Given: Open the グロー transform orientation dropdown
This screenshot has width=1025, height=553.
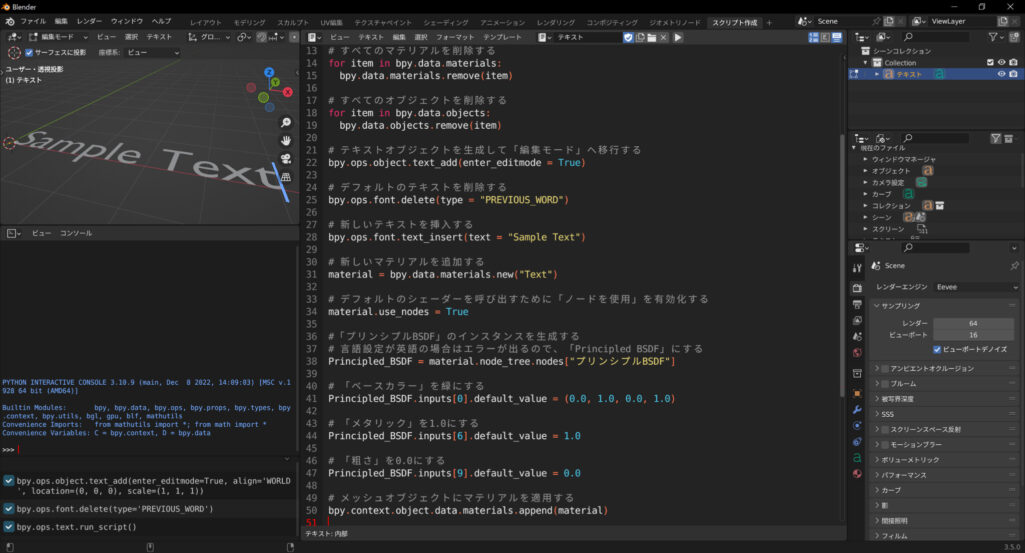Looking at the screenshot, I should coord(209,37).
